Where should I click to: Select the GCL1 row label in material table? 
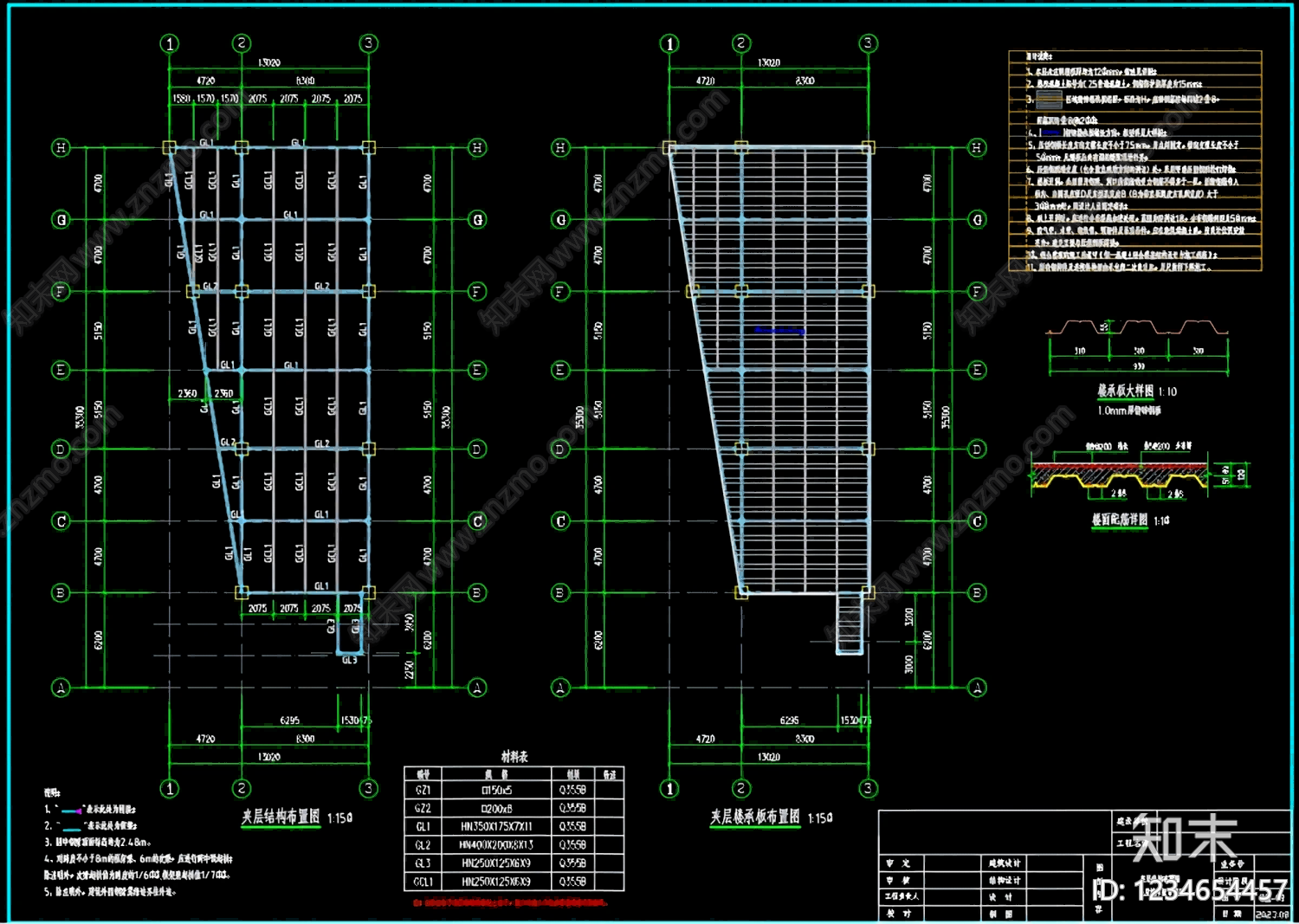point(423,882)
